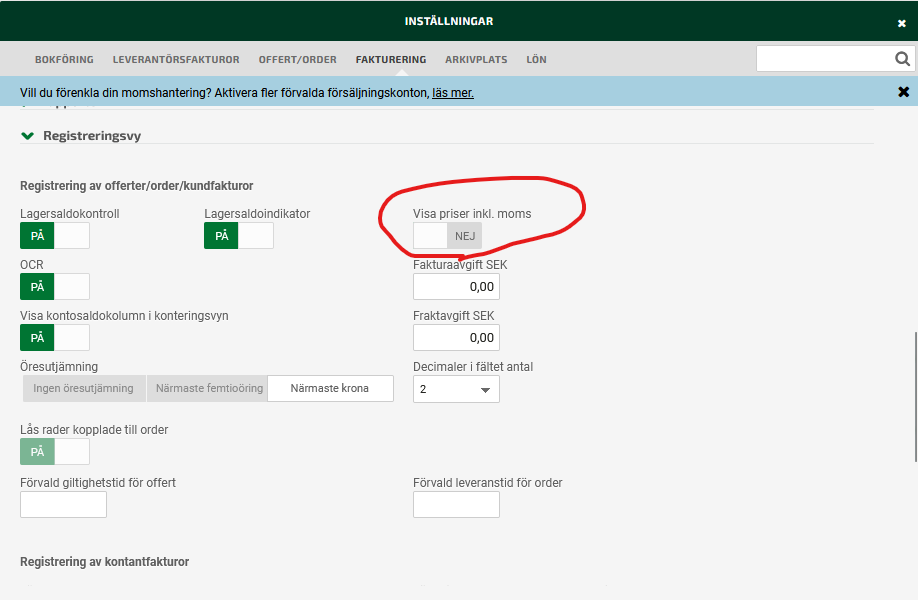918x600 pixels.
Task: Open the Decimaler i fältet antal dropdown
Action: coord(456,389)
